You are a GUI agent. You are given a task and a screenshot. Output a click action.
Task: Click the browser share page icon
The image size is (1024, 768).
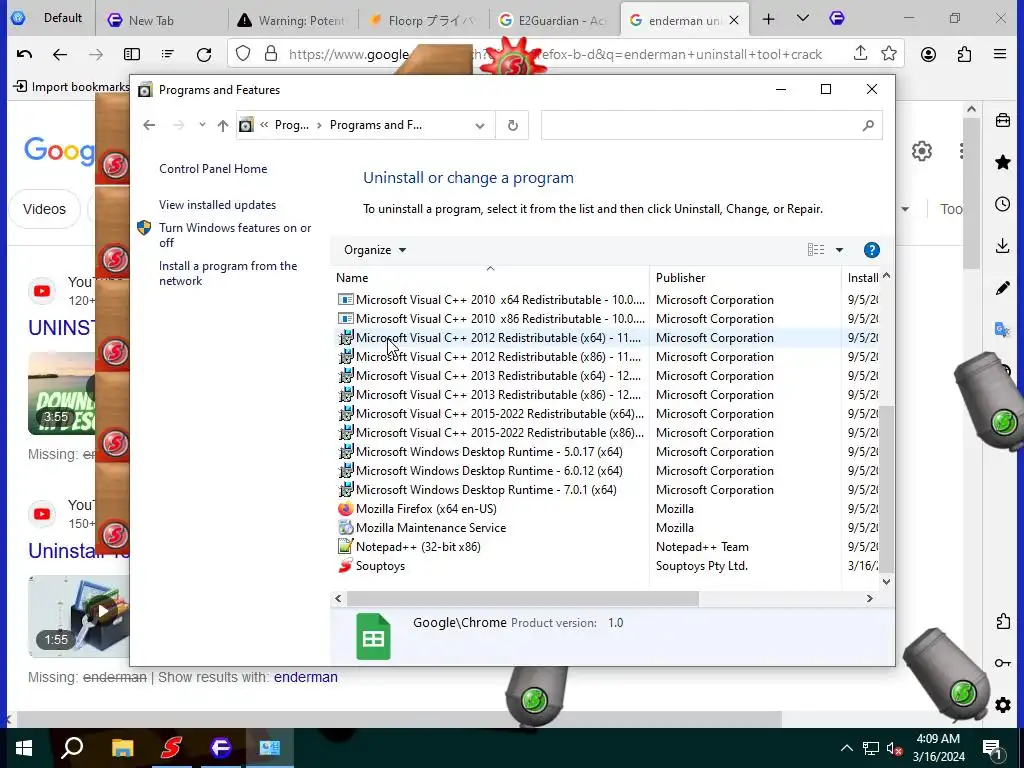860,54
